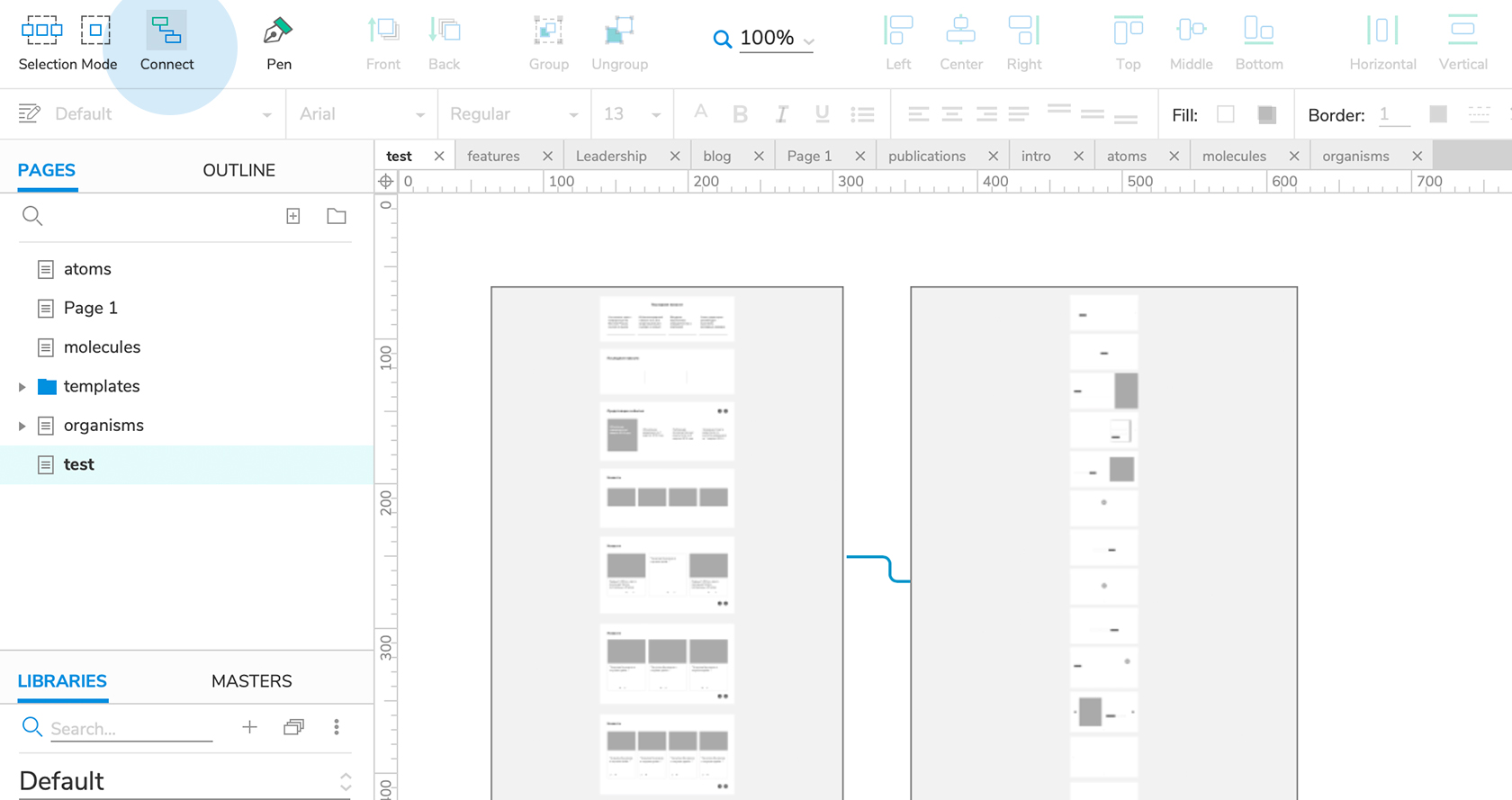The width and height of the screenshot is (1512, 800).
Task: Click the Add Page icon
Action: coord(293,216)
